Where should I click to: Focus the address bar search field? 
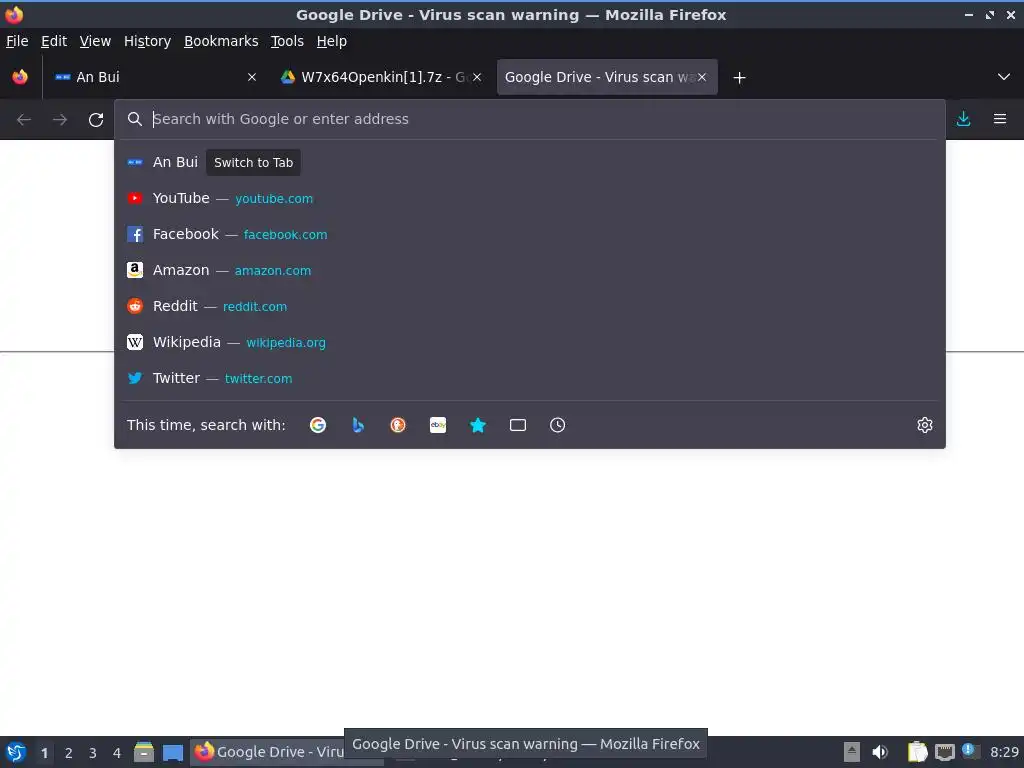pyautogui.click(x=530, y=119)
